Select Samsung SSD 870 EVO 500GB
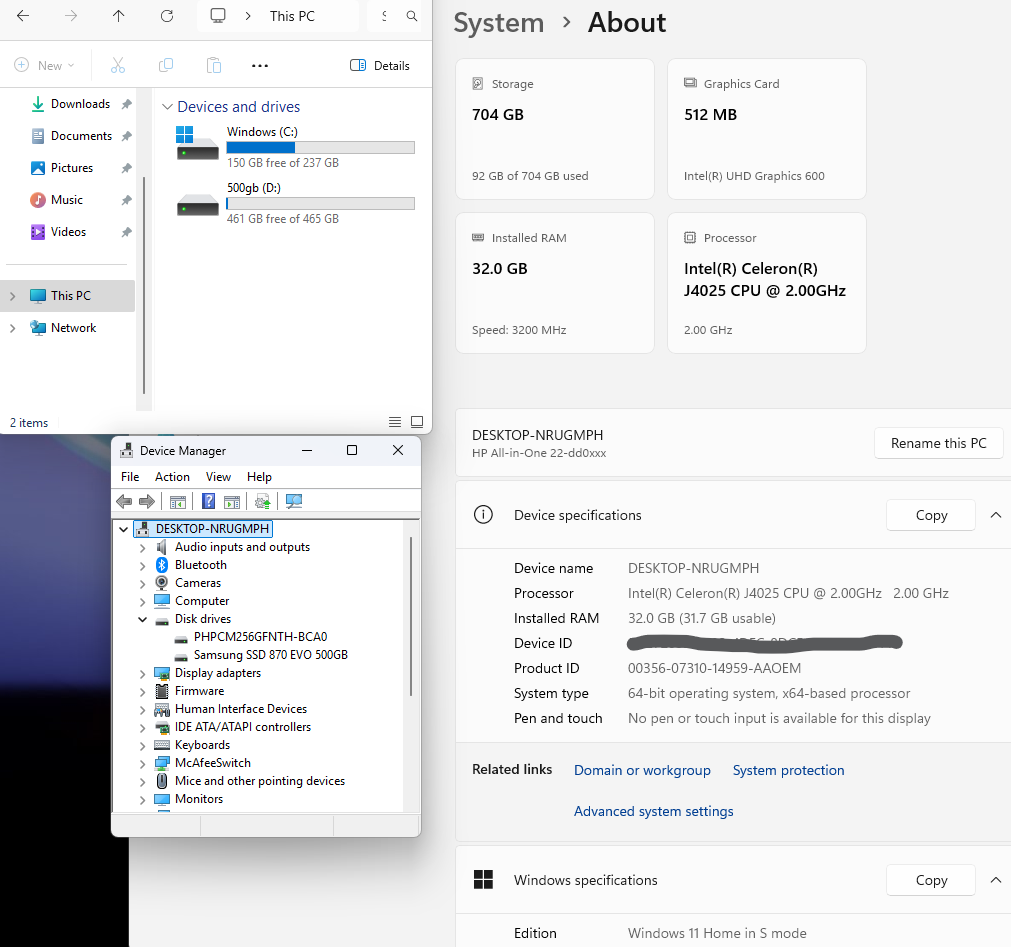 270,655
